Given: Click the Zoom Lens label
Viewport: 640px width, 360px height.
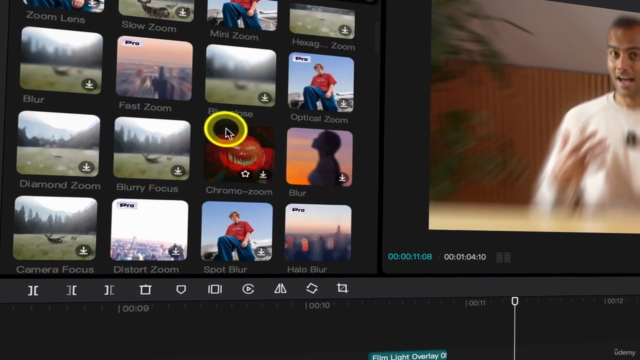Looking at the screenshot, I should pos(56,17).
